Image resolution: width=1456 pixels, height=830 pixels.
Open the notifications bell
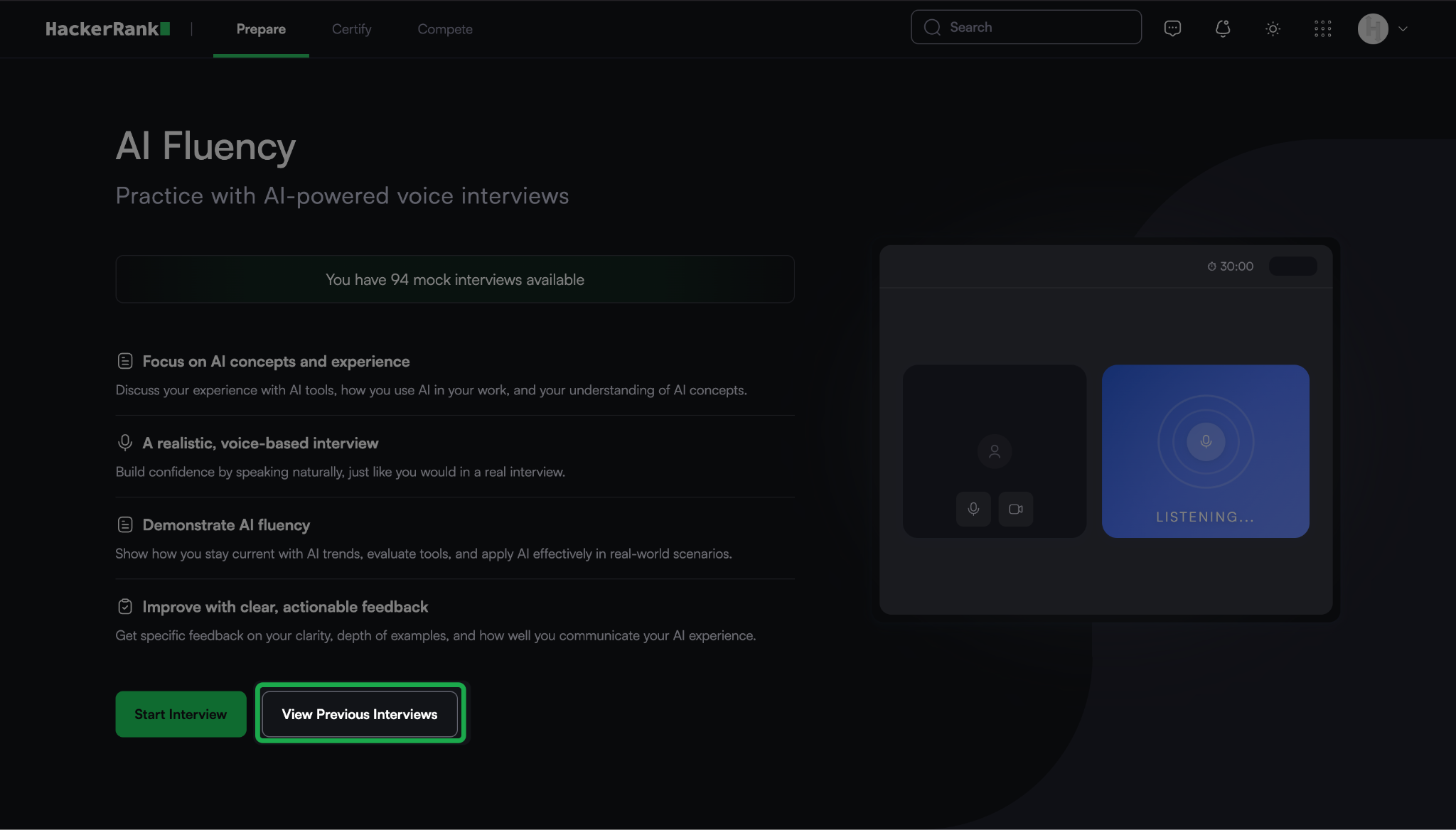pyautogui.click(x=1223, y=28)
